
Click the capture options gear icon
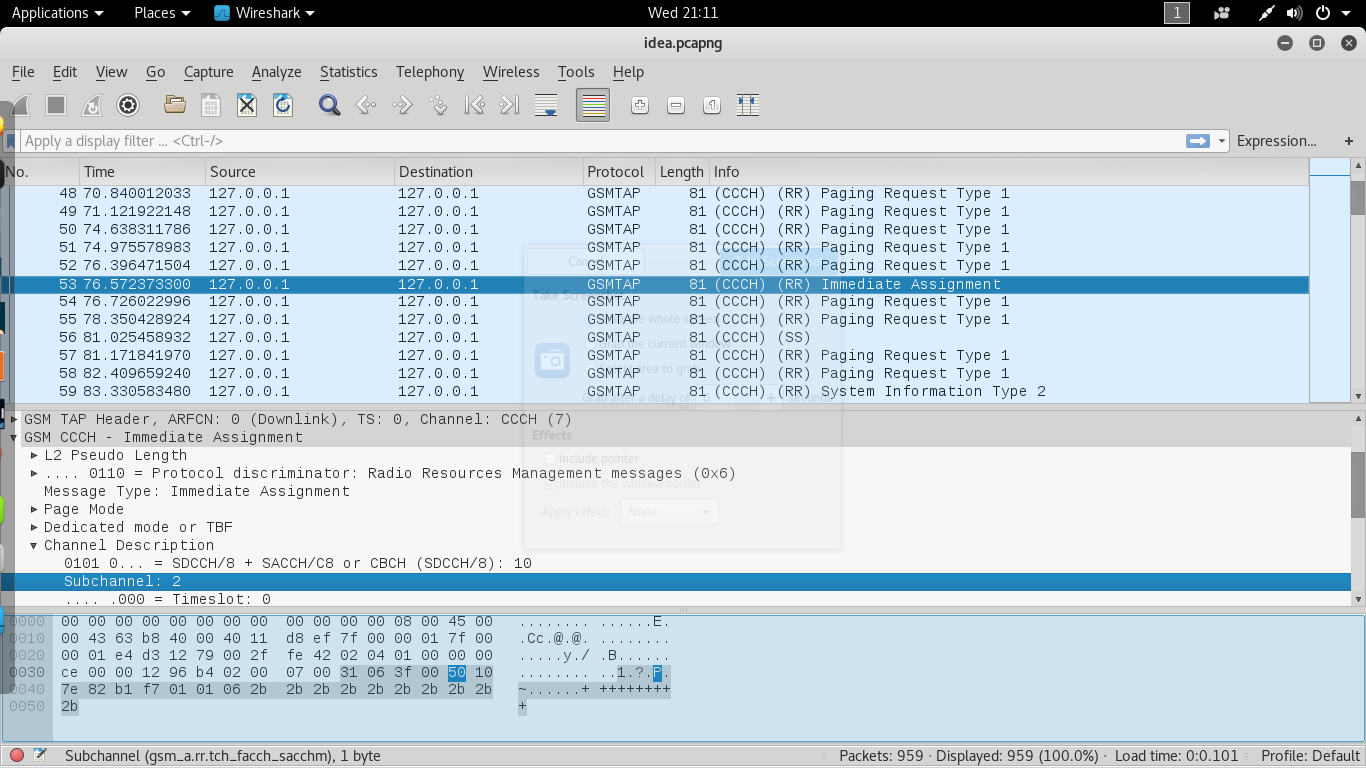coord(128,105)
